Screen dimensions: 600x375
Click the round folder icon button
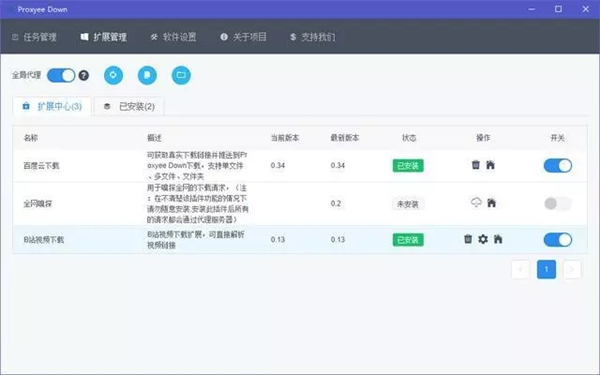pyautogui.click(x=181, y=75)
